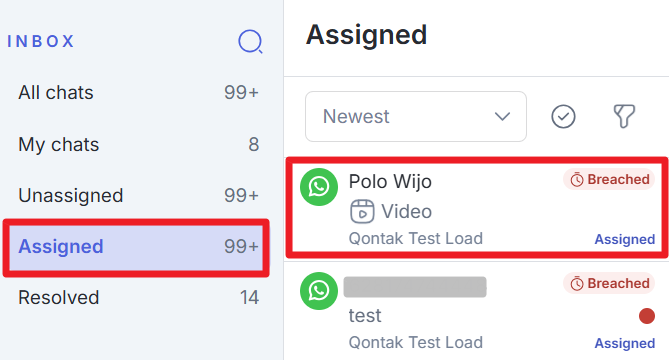
Task: Click WhatsApp icon on the second chat
Action: [x=319, y=291]
